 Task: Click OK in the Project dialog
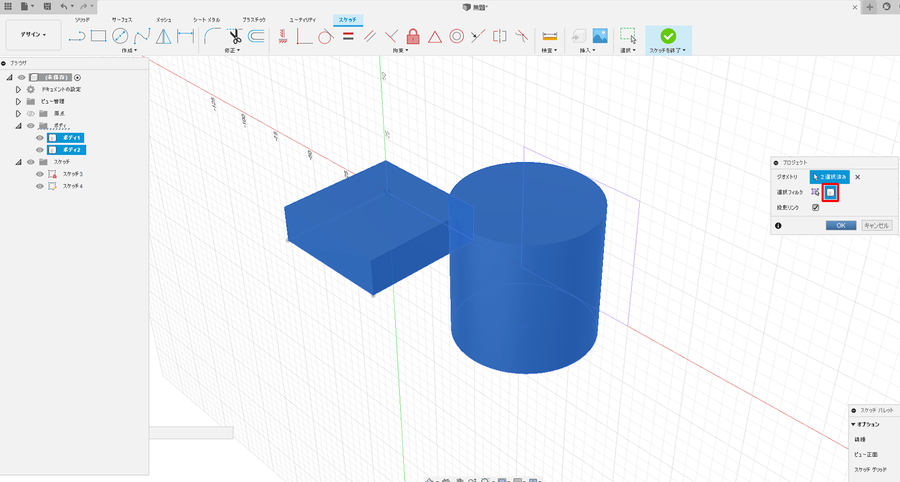[841, 226]
